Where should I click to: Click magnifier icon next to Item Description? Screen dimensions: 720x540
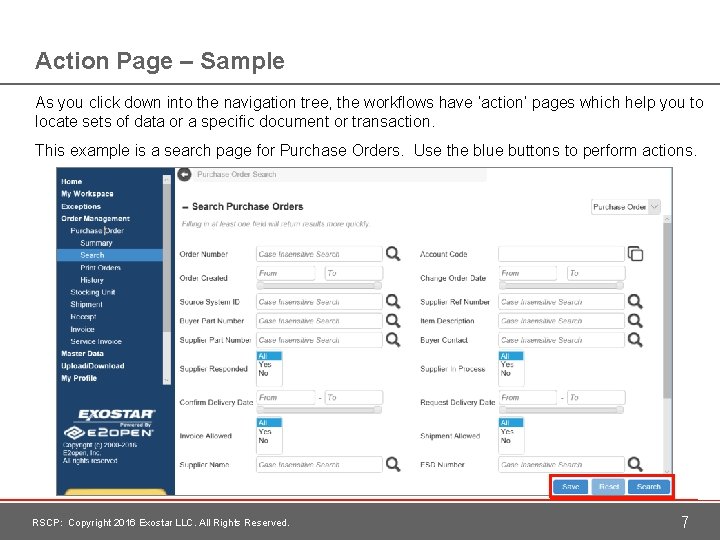click(635, 321)
